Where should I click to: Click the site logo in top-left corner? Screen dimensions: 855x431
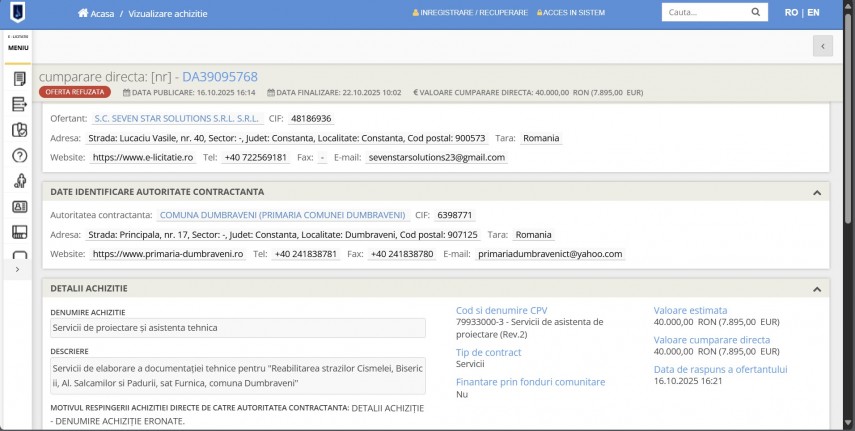[19, 14]
